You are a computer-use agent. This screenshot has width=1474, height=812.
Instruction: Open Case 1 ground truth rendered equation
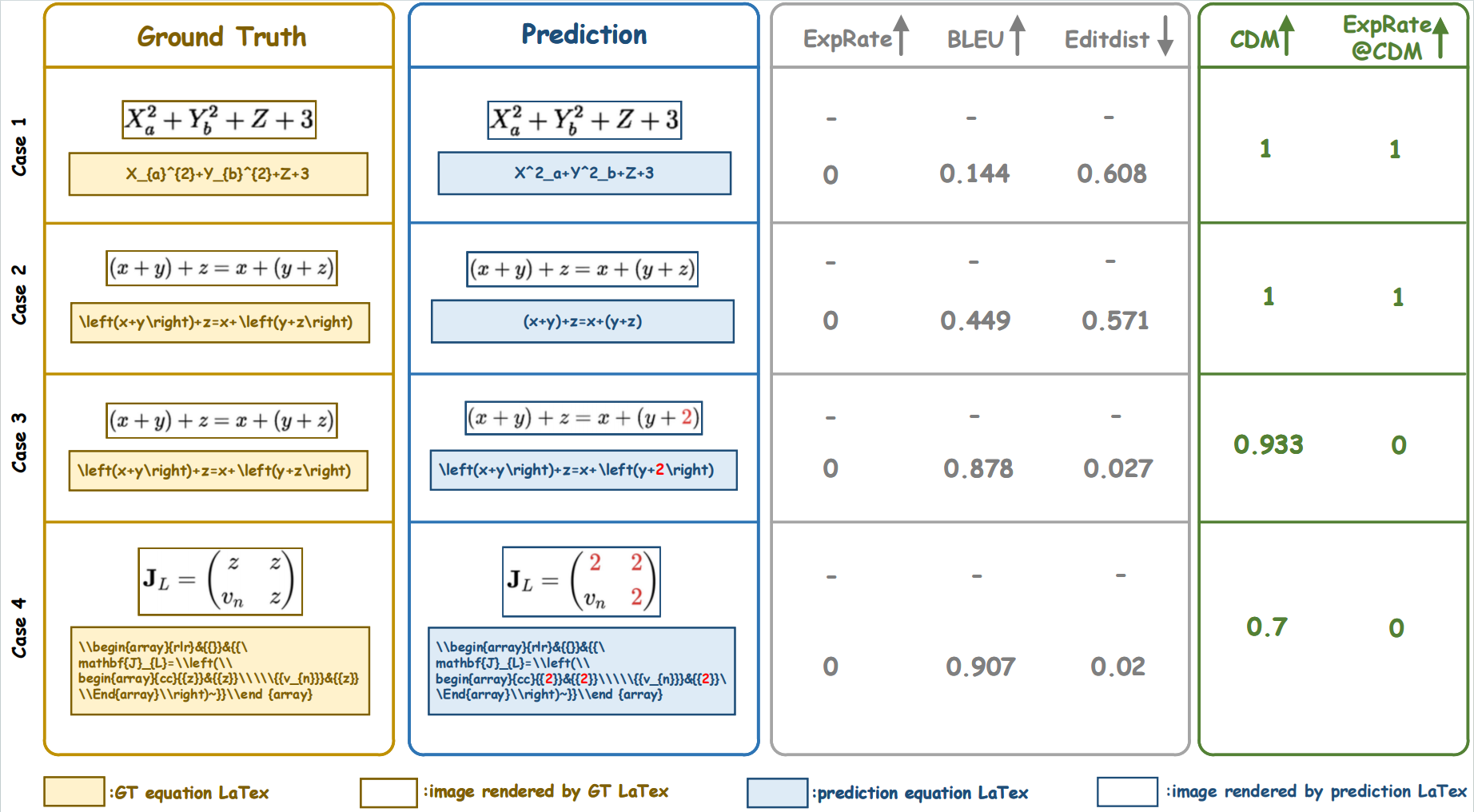[x=219, y=120]
